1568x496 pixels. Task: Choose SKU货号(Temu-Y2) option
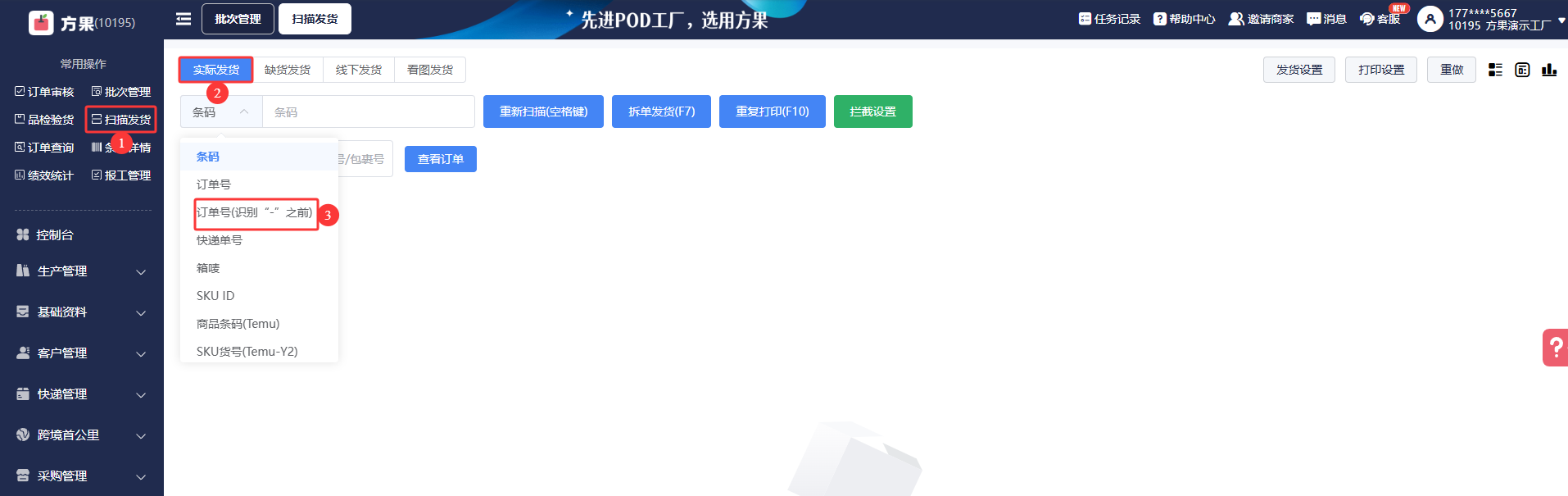(259, 351)
